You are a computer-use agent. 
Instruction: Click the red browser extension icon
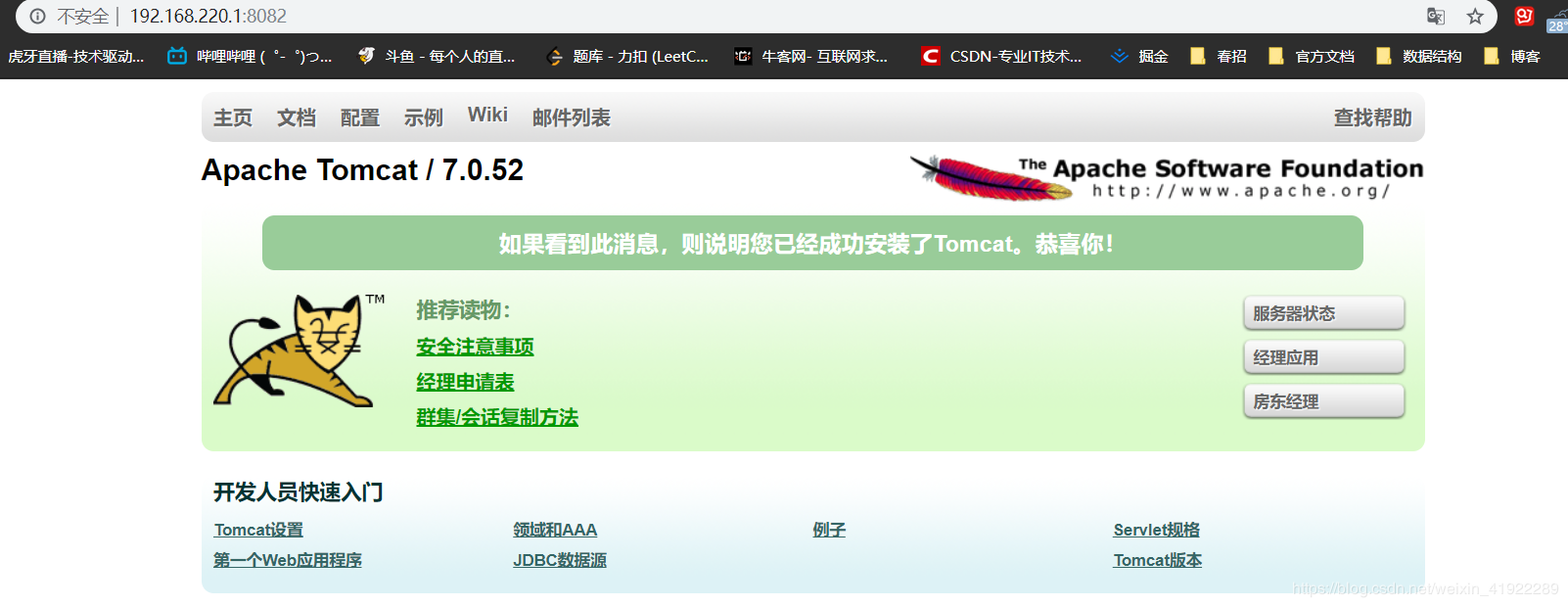(1524, 16)
